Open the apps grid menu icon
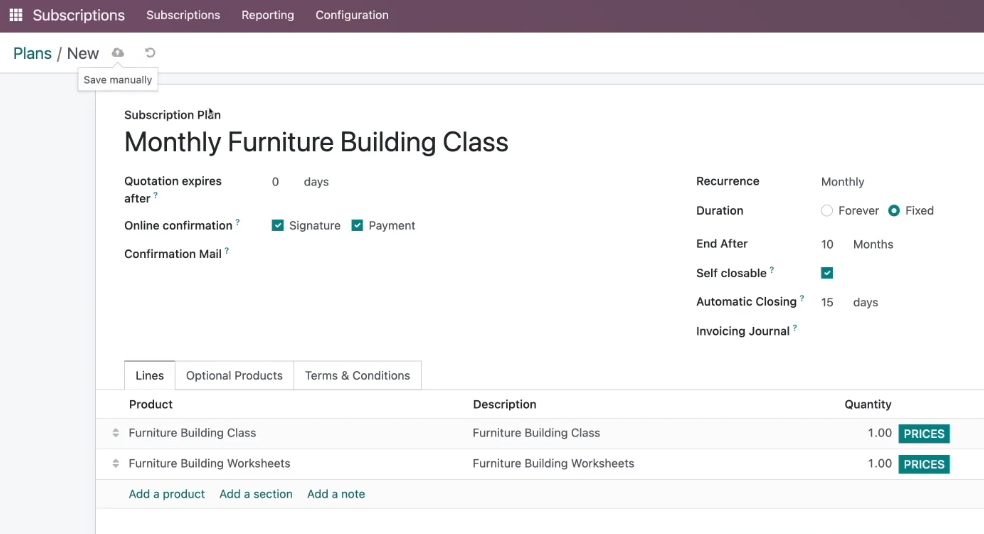 pyautogui.click(x=16, y=15)
